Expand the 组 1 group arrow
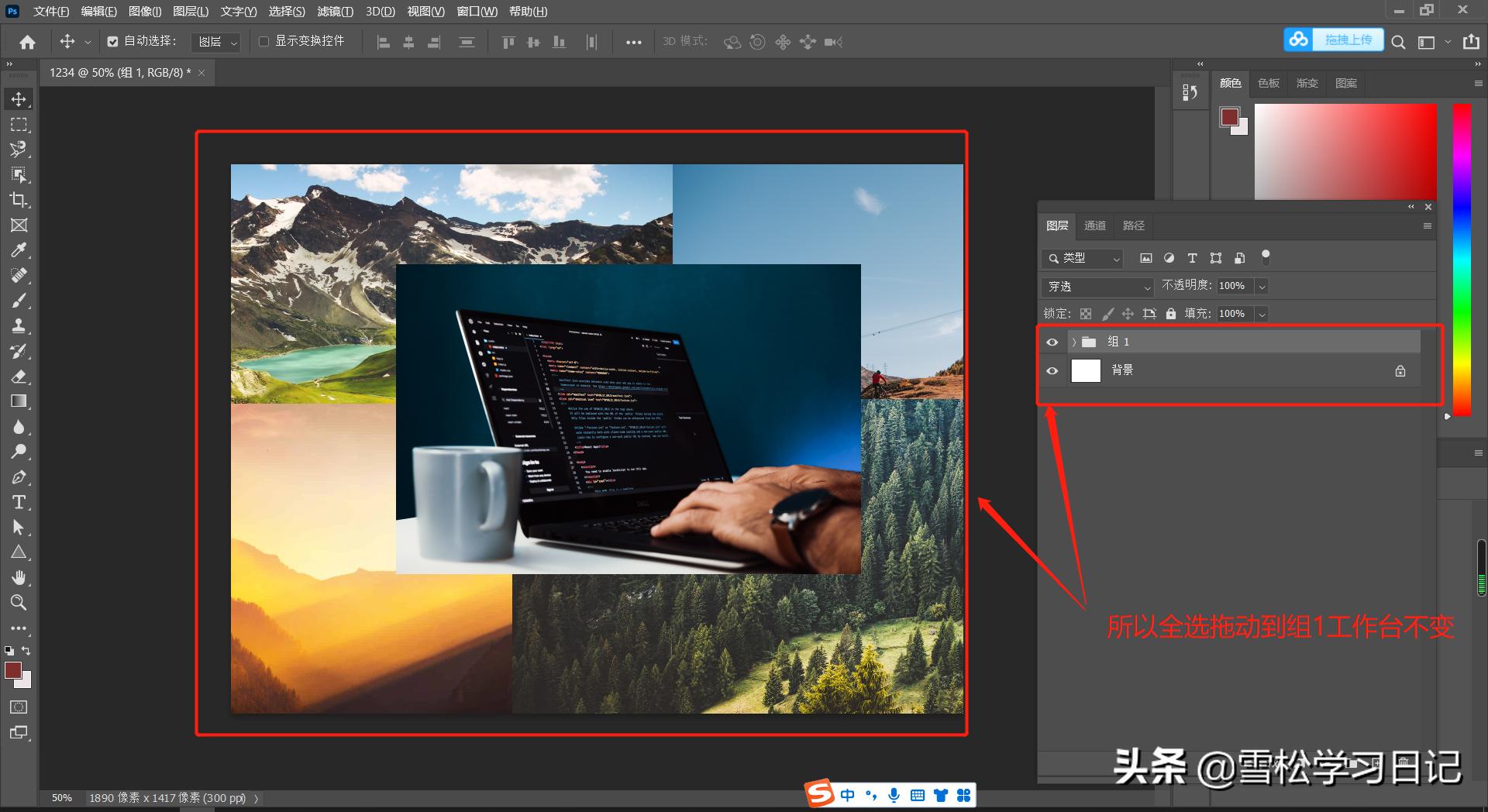This screenshot has height=812, width=1488. tap(1073, 342)
